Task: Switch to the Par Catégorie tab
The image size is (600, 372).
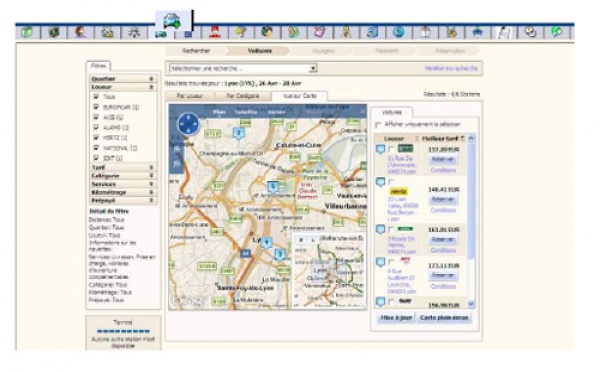Action: coord(243,96)
